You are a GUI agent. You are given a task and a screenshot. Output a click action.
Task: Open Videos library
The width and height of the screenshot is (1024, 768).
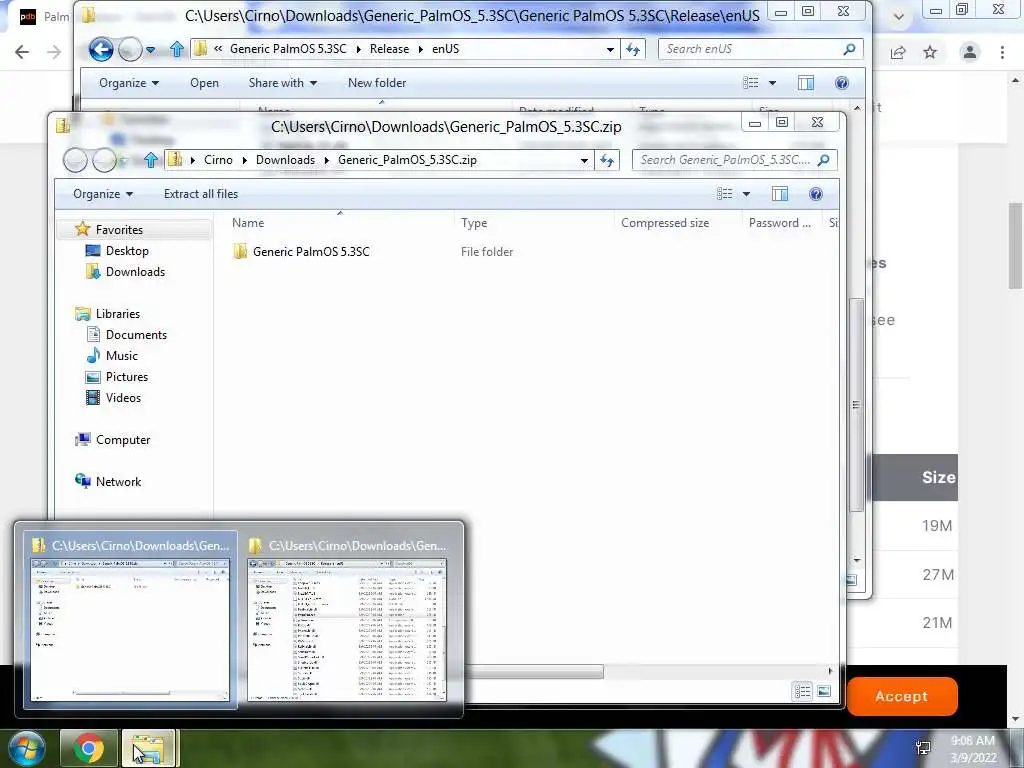pos(123,398)
